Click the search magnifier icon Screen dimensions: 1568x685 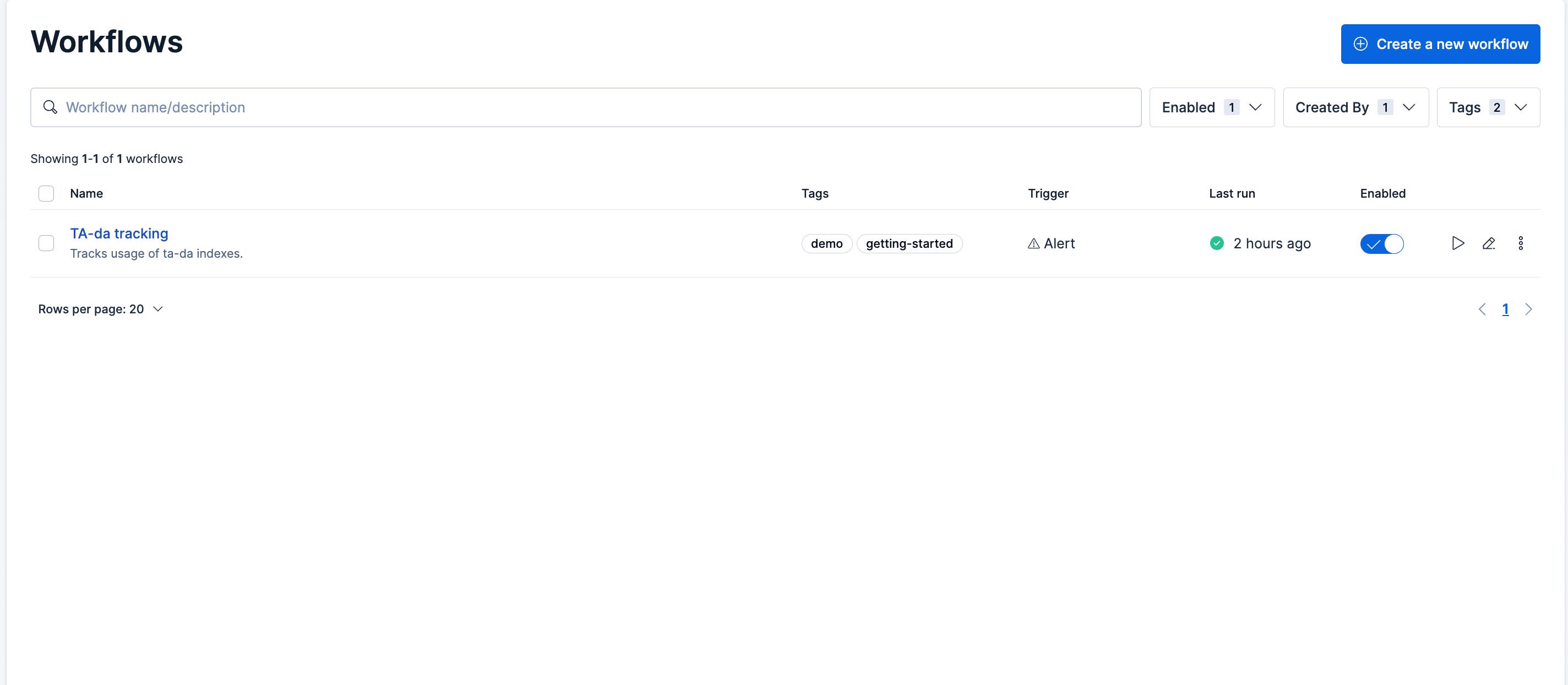[50, 107]
